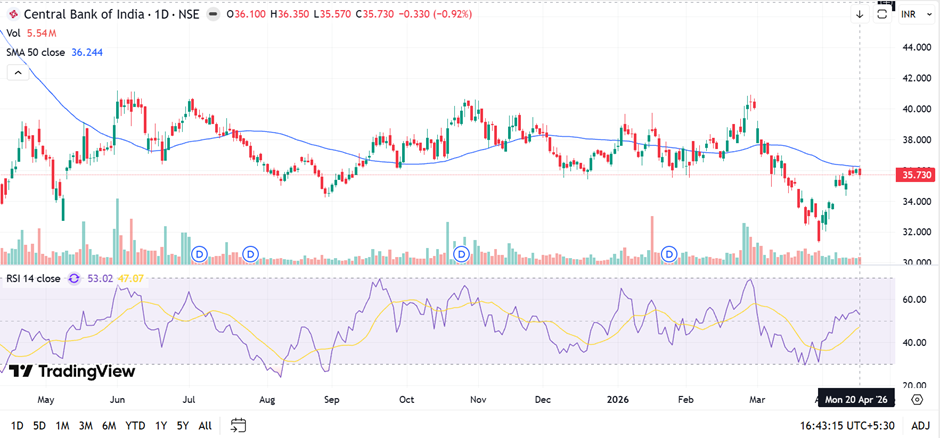Collapse the indicator legend chevron
Screen dimensions: 940x438
(16, 73)
